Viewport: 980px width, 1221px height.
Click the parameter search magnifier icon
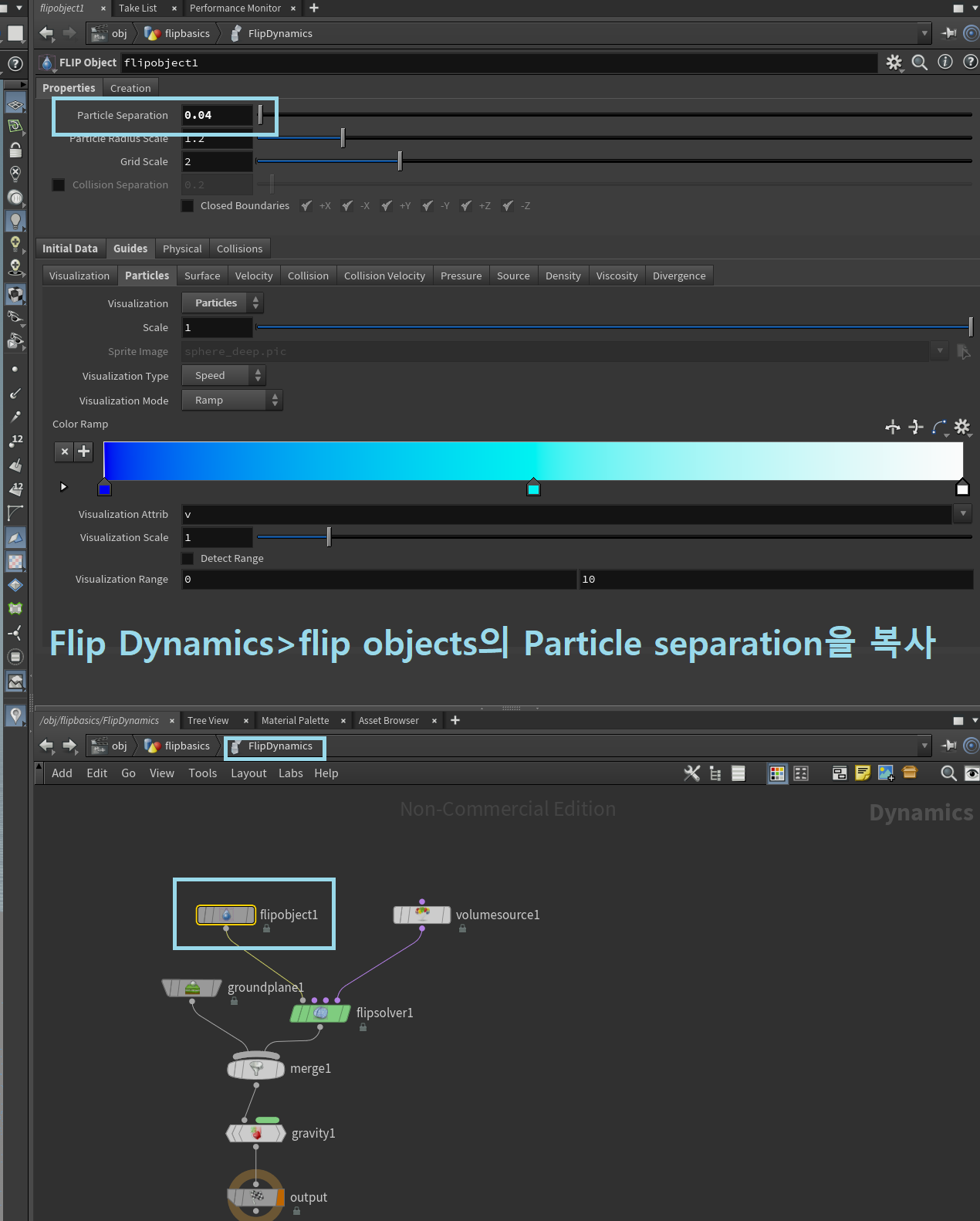920,63
